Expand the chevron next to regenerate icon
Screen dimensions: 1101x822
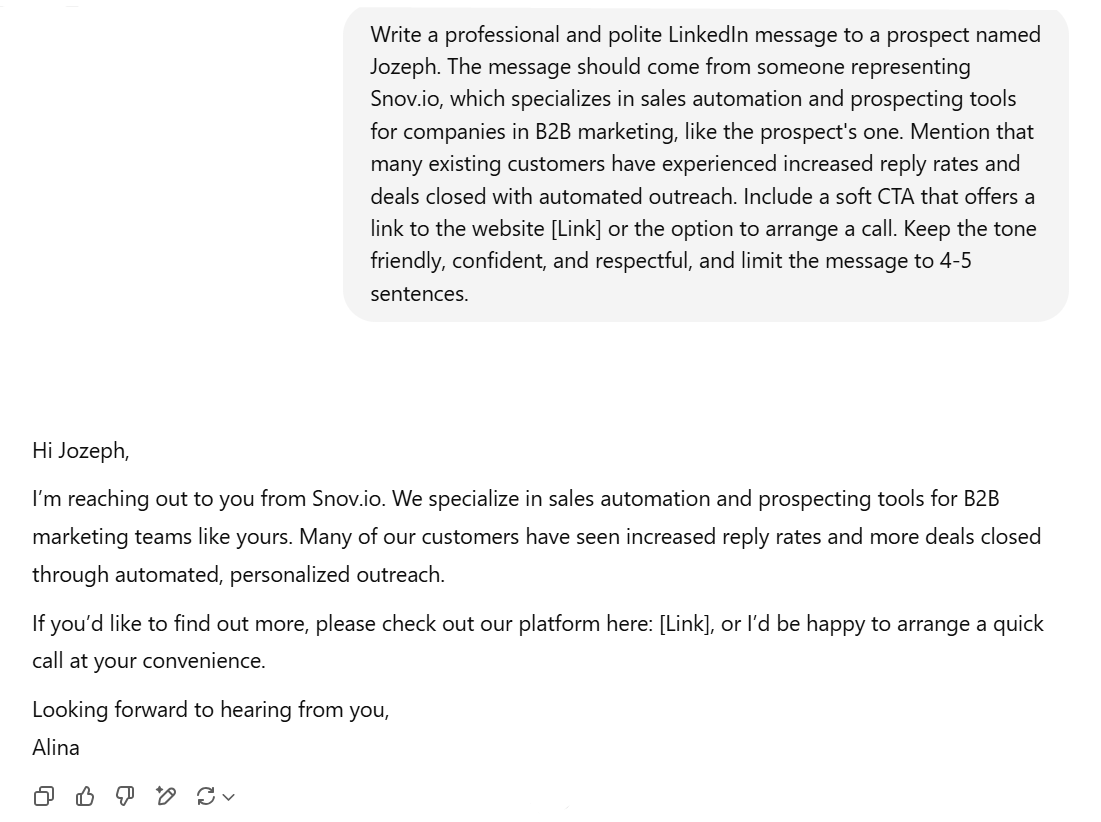[228, 797]
